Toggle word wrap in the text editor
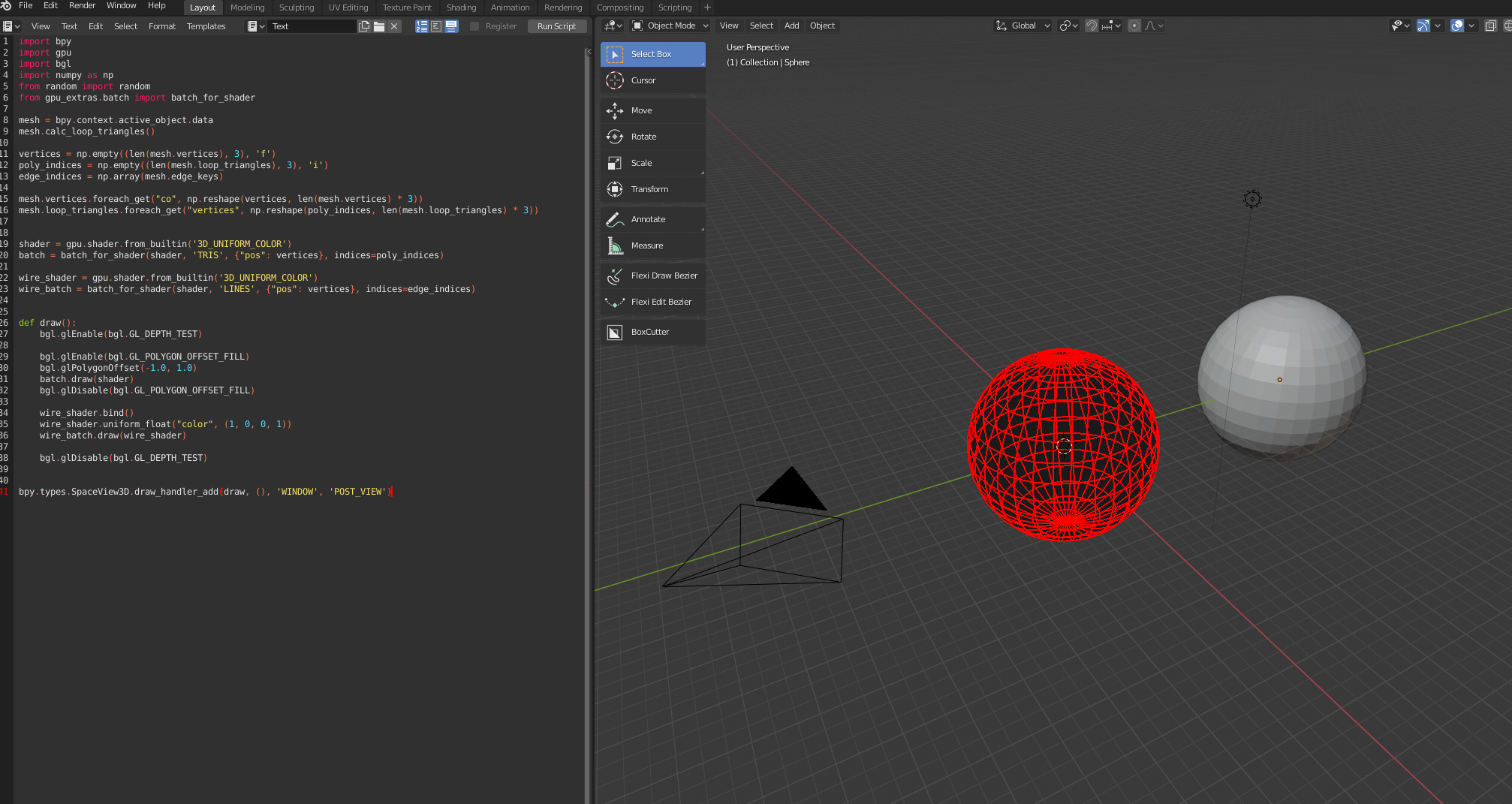The width and height of the screenshot is (1512, 804). click(x=435, y=26)
